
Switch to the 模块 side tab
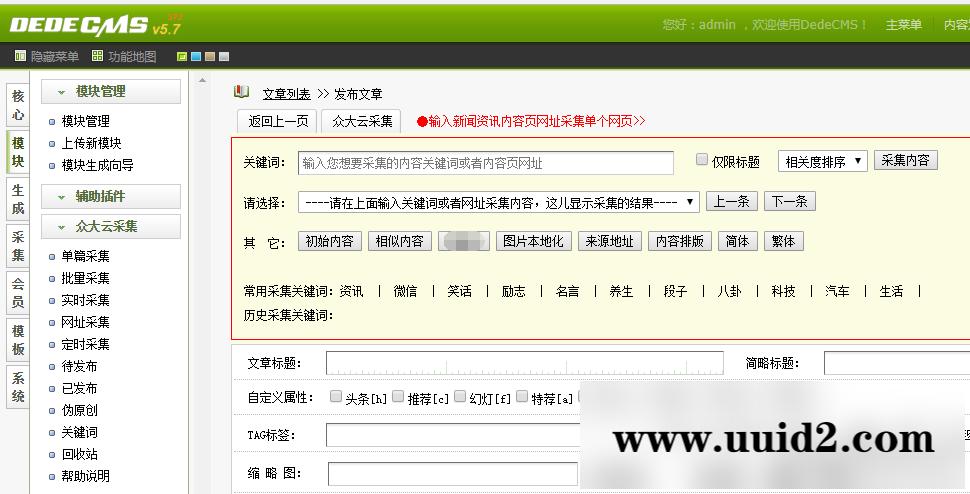click(18, 152)
